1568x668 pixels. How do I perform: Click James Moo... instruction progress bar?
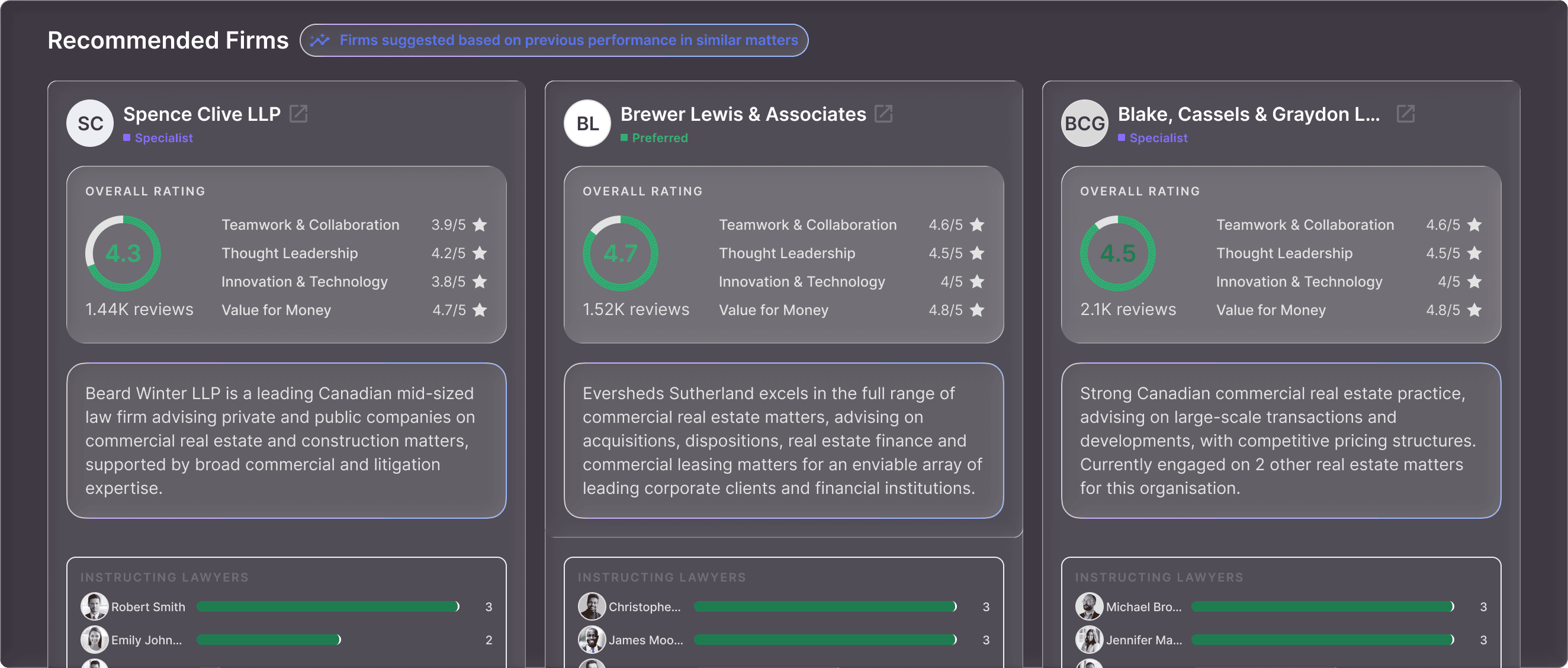pos(825,640)
